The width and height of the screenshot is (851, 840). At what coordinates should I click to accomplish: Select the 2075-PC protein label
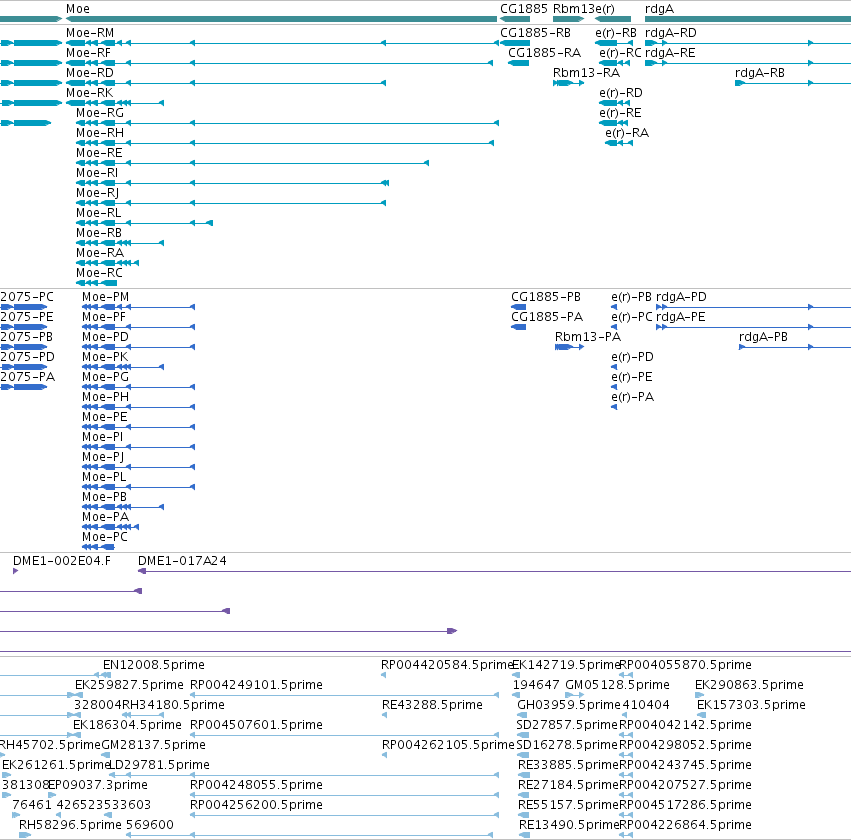tap(27, 297)
